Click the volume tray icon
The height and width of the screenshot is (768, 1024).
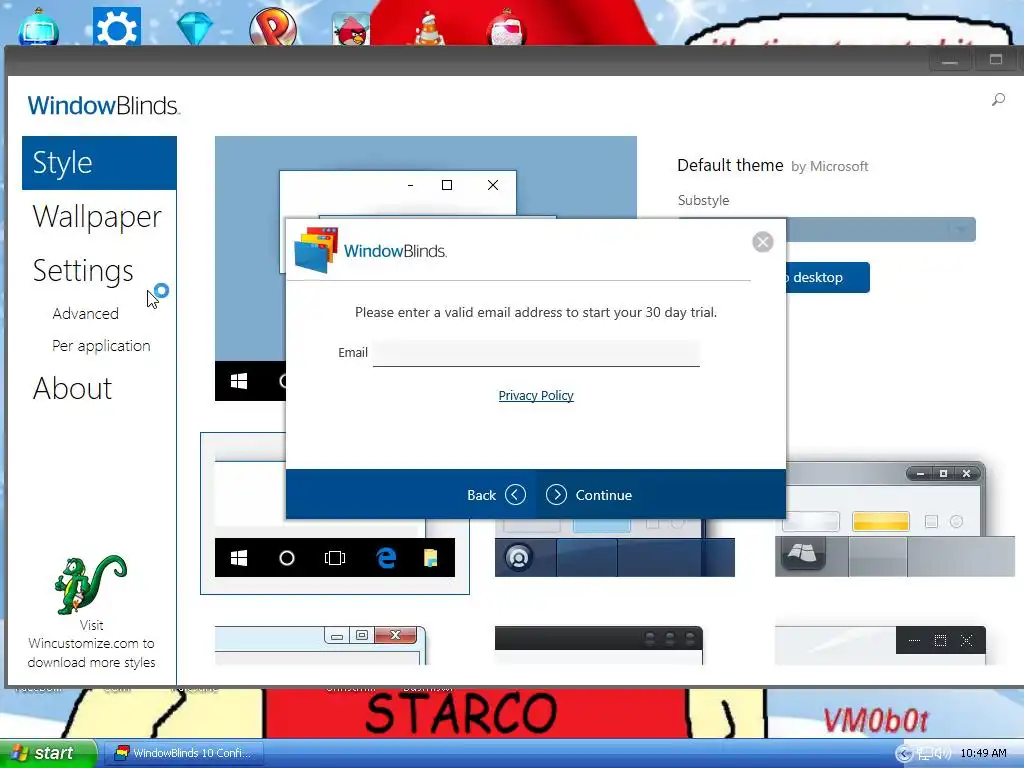click(944, 754)
